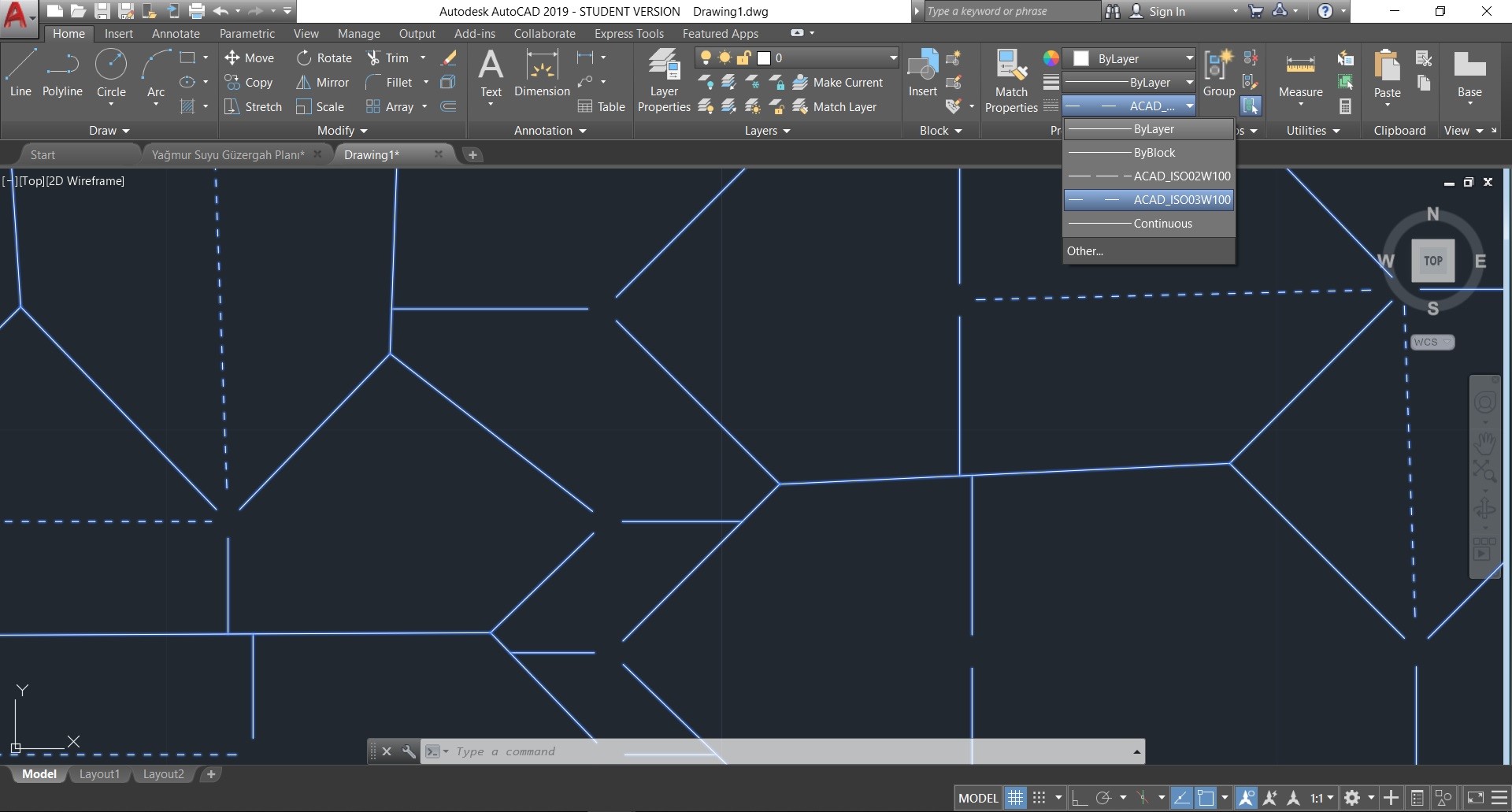Toggle the grid display in status bar
Image resolution: width=1512 pixels, height=812 pixels.
(1015, 797)
